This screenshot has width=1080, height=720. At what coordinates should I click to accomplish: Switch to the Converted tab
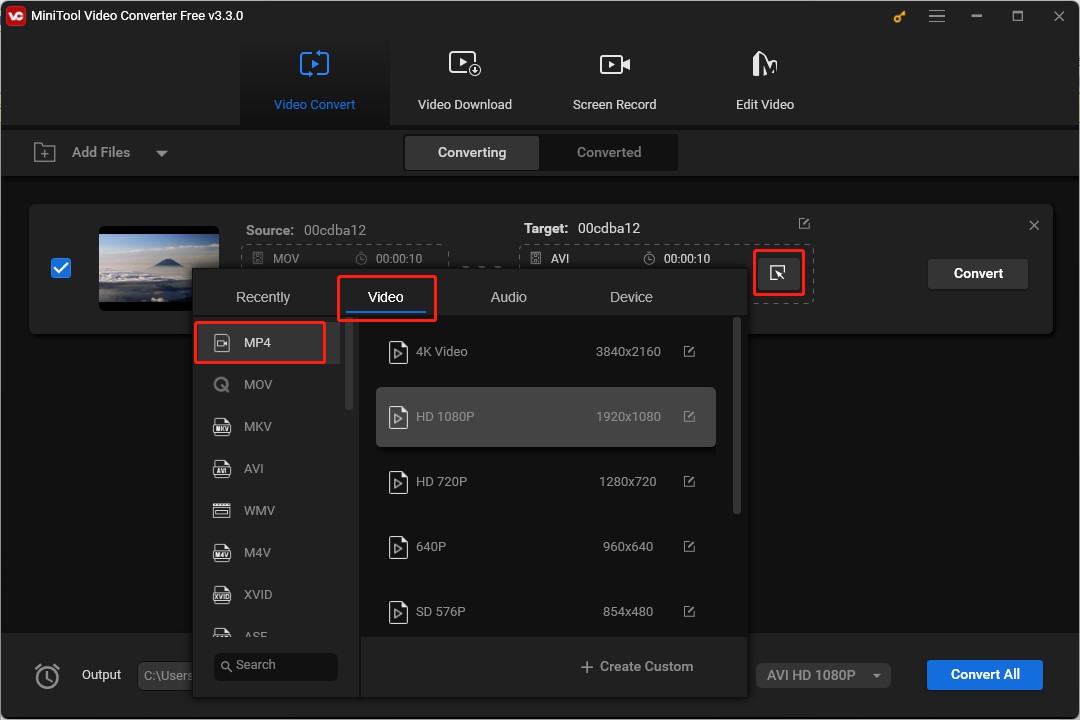pyautogui.click(x=608, y=152)
